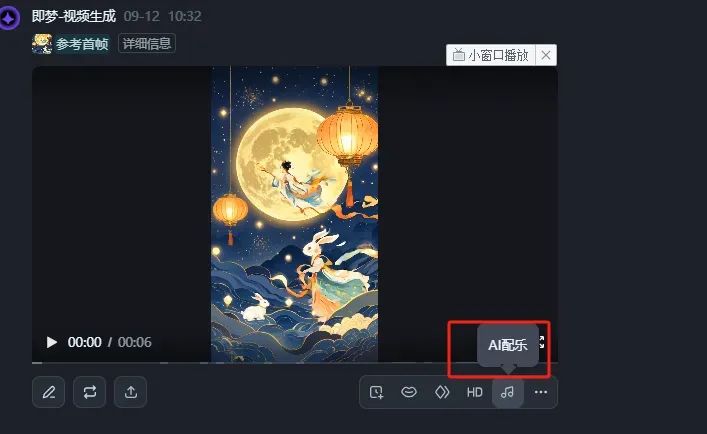Click the 参考首帧 reference thumbnail
Image resolution: width=707 pixels, height=434 pixels.
(42, 44)
